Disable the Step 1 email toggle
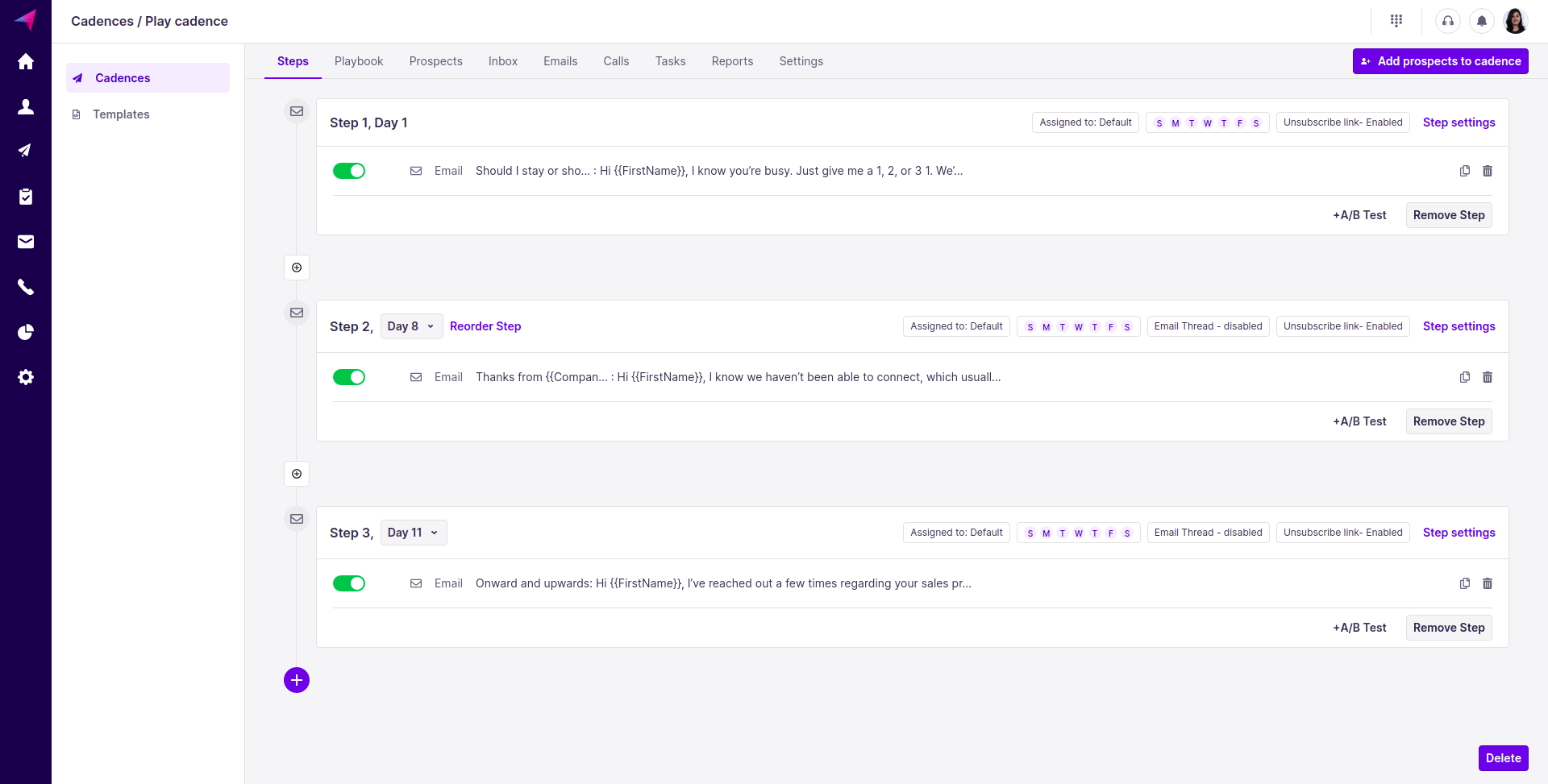This screenshot has width=1548, height=784. [x=349, y=171]
